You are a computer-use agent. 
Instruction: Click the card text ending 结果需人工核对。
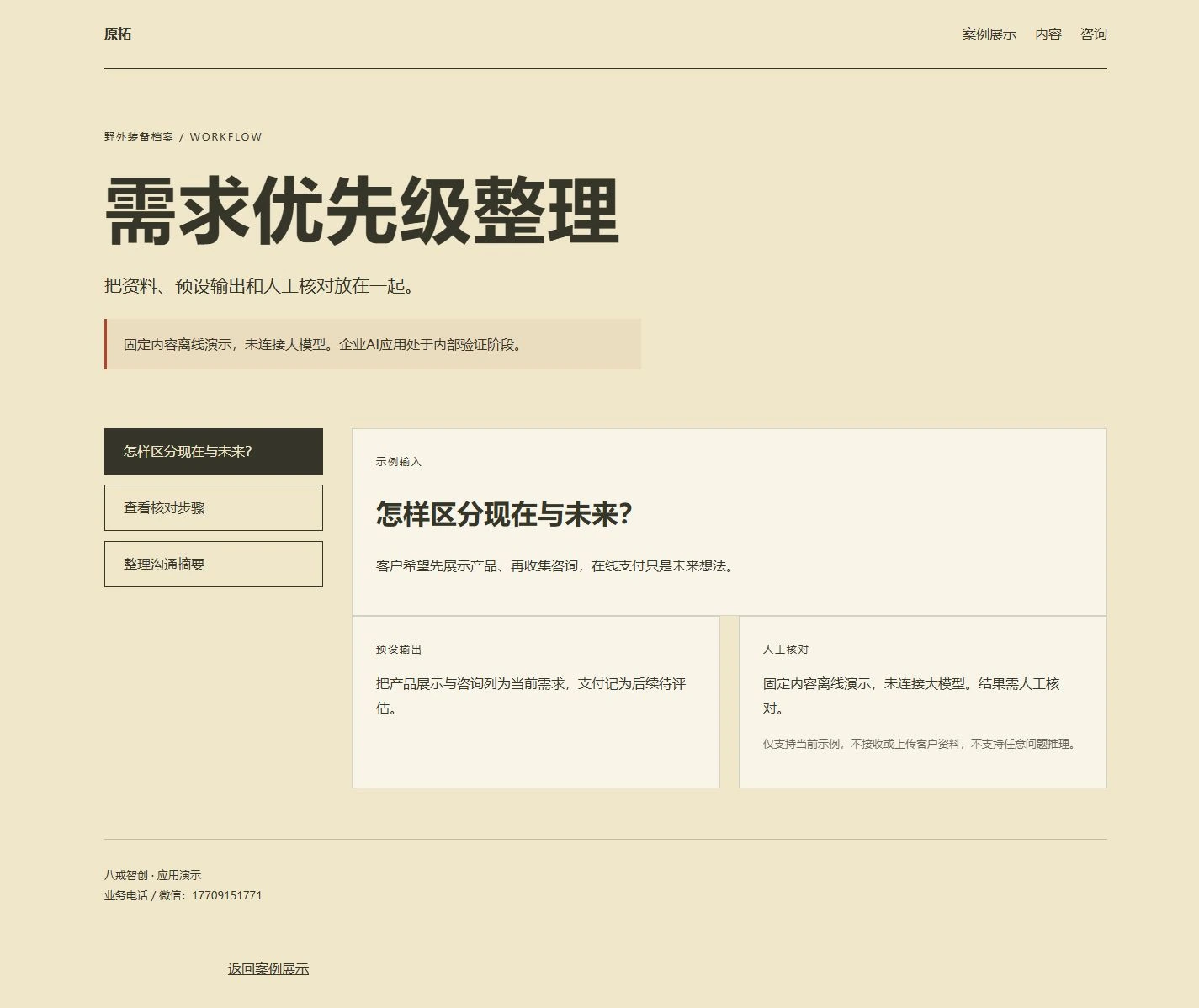pos(911,696)
